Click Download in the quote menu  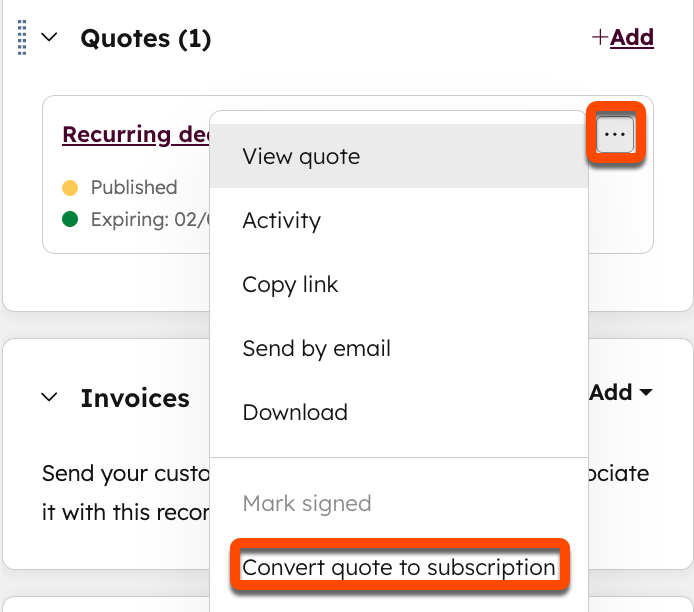tap(295, 412)
